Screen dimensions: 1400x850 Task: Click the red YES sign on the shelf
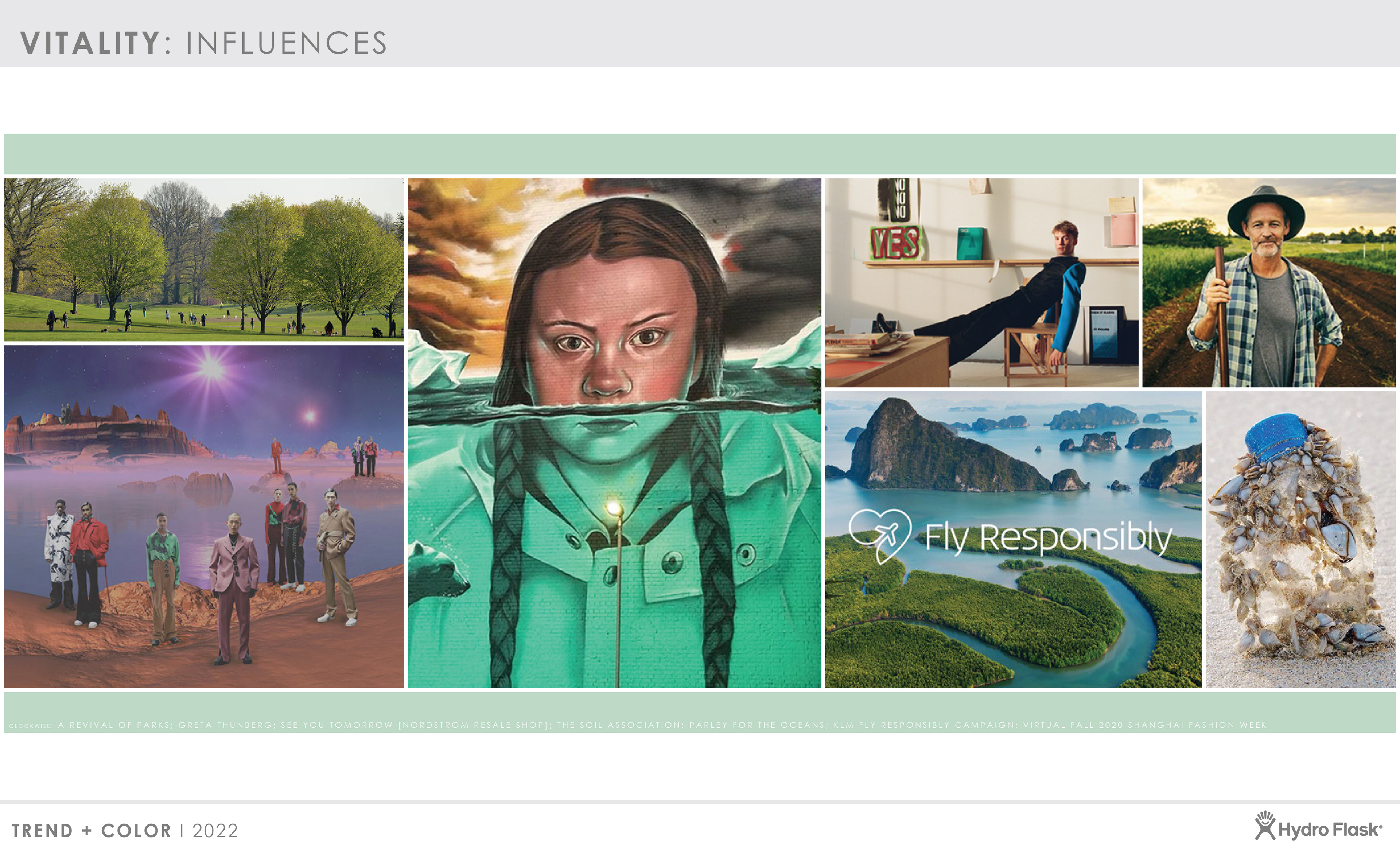pyautogui.click(x=895, y=242)
